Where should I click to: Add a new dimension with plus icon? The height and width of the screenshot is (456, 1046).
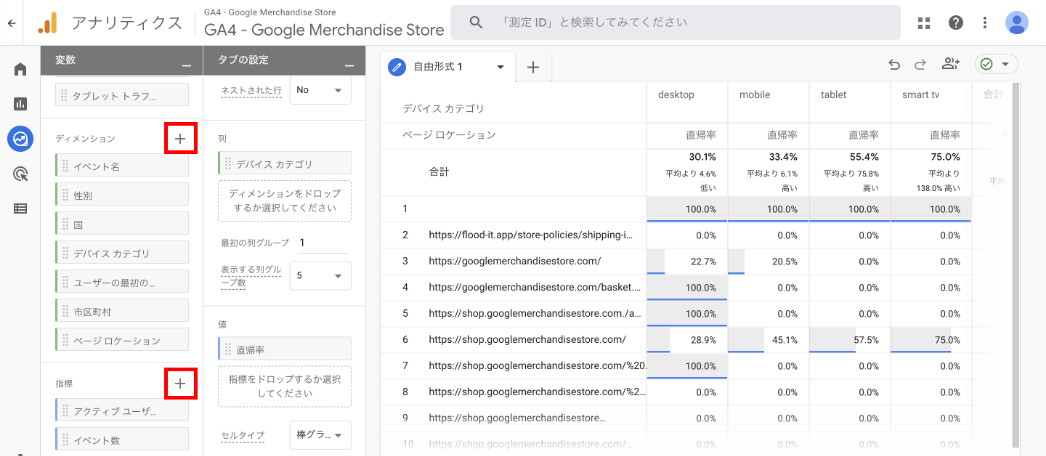pos(181,139)
